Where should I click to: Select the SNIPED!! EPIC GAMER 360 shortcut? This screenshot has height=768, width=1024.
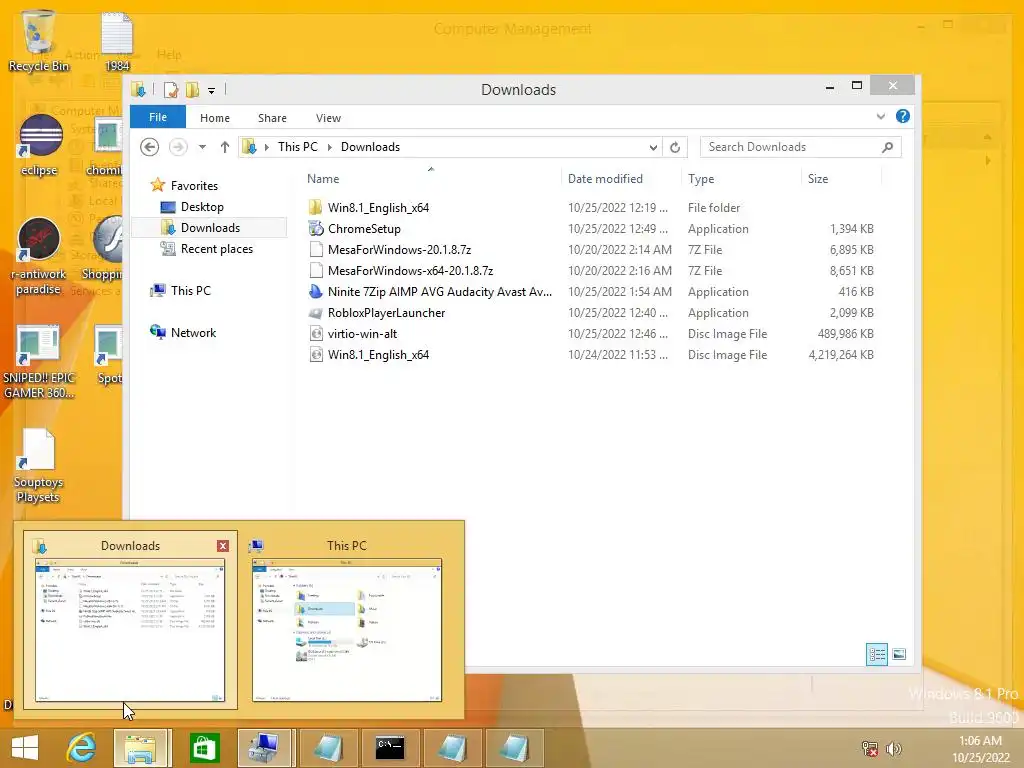39,362
